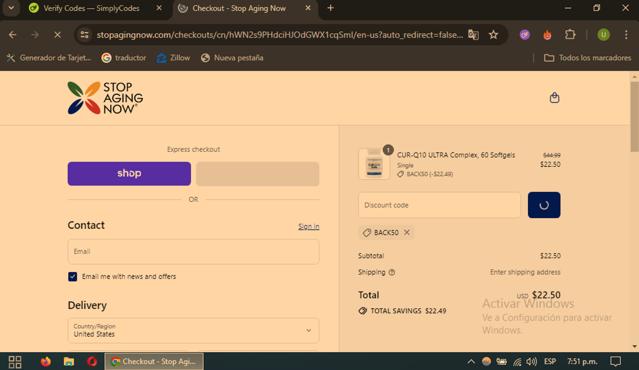639x370 pixels.
Task: Open the Sign in link
Action: 308,226
